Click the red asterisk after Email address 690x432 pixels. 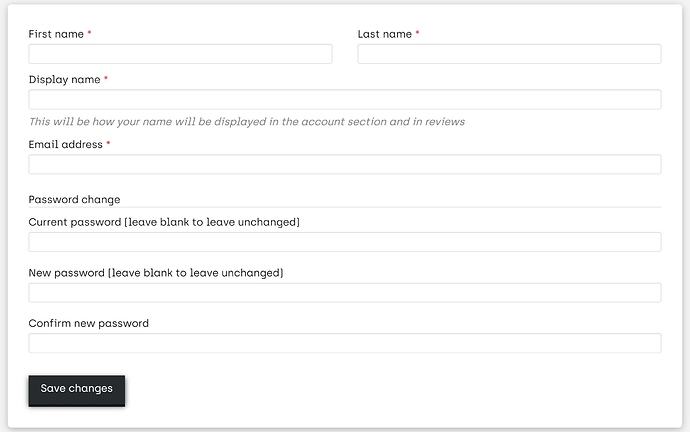(x=108, y=144)
